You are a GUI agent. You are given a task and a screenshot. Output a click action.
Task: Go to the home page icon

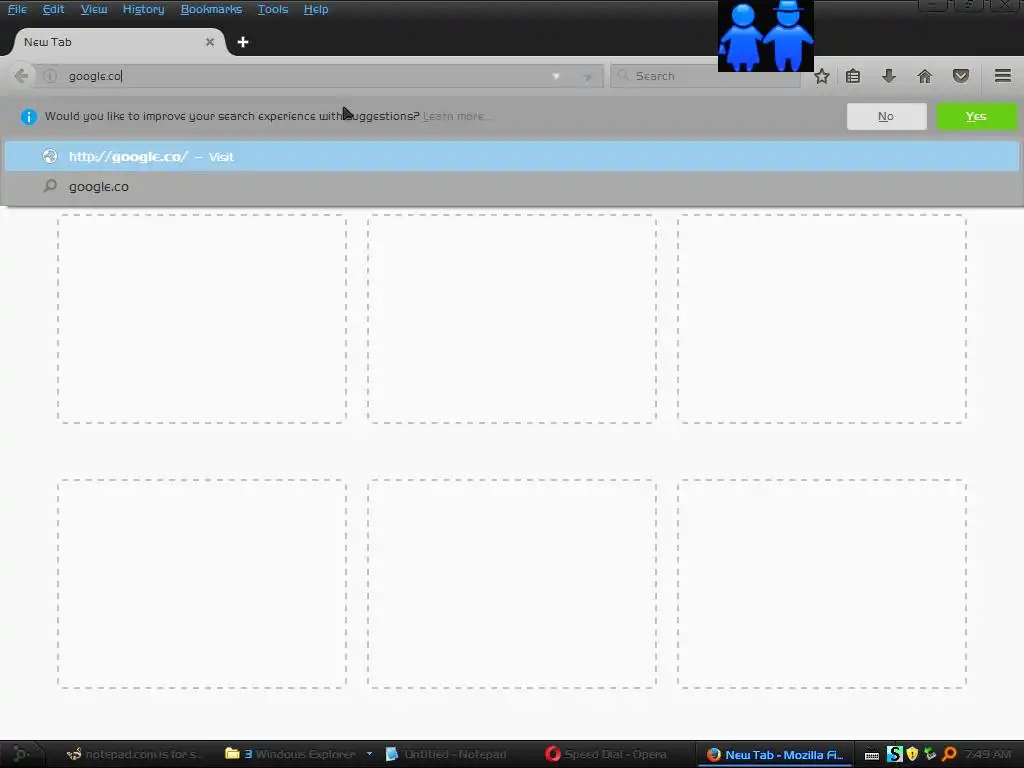[924, 76]
